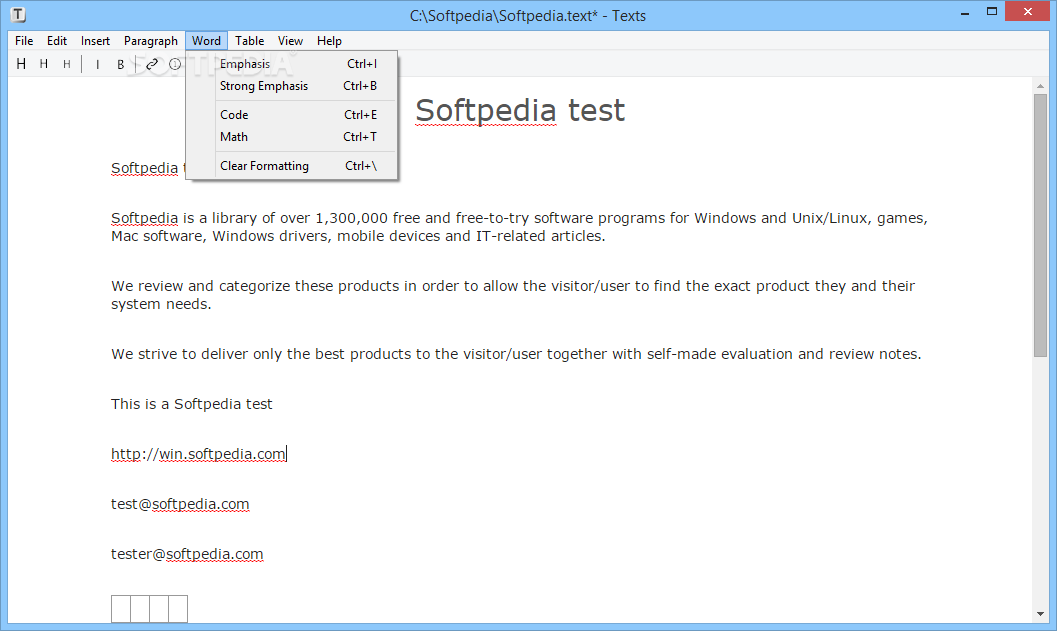Click the scrollbar up arrow
Viewport: 1057px width, 631px height.
click(1040, 86)
